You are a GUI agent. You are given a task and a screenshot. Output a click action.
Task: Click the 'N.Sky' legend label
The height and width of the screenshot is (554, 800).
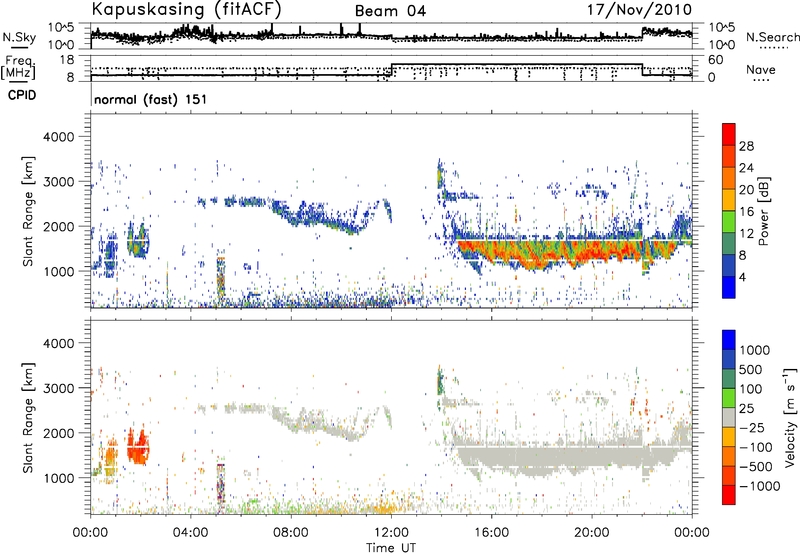(19, 37)
